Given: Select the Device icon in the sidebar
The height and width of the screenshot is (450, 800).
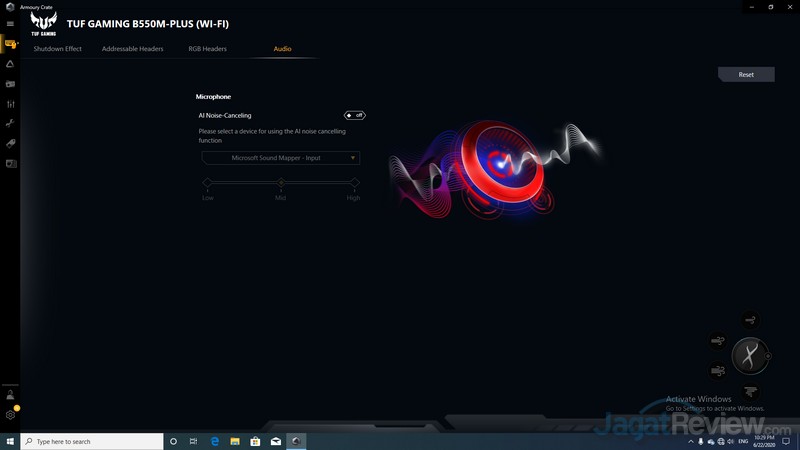Looking at the screenshot, I should 10,44.
